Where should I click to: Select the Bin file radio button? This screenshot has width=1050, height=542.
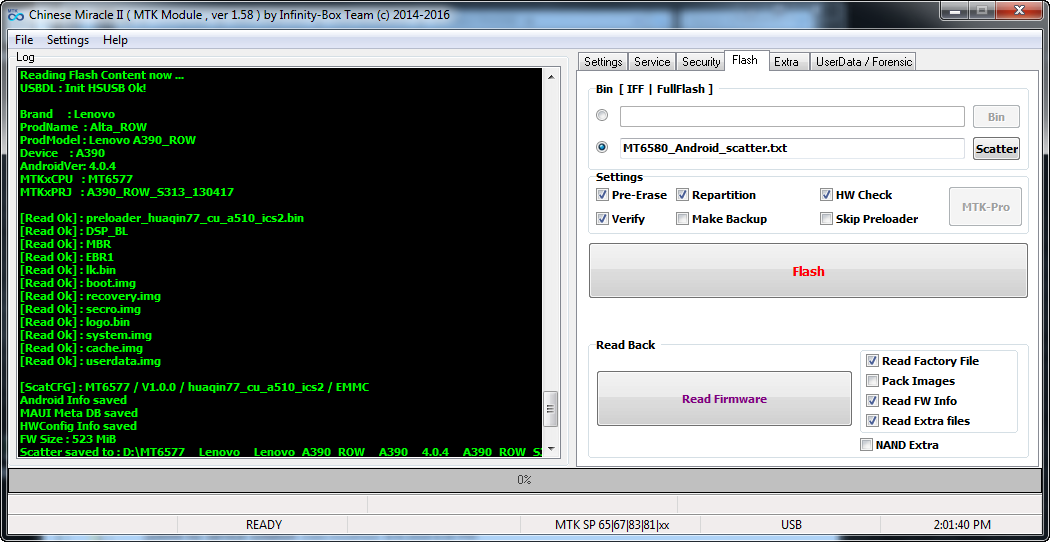pos(602,115)
